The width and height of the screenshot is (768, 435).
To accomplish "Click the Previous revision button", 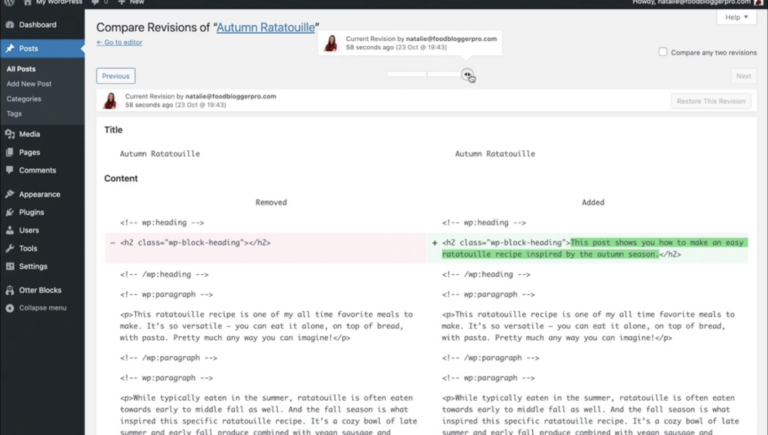I will [116, 76].
